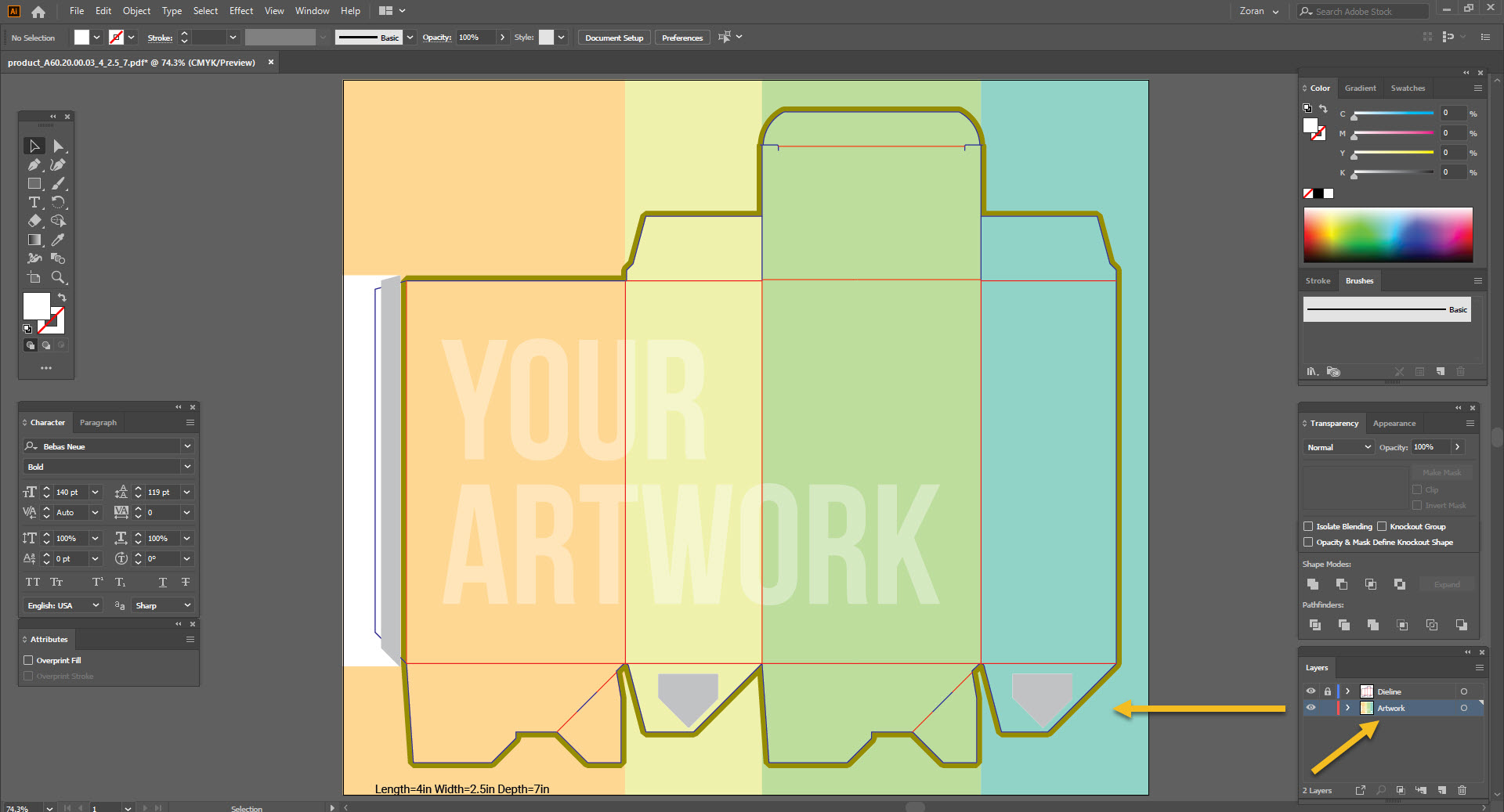Select the Eyedropper tool
This screenshot has width=1504, height=812.
pos(58,240)
